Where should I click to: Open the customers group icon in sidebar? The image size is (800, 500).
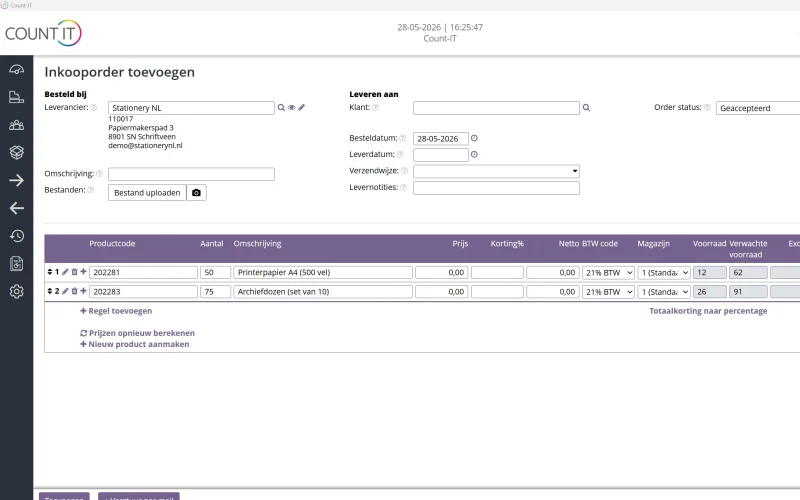coord(16,125)
